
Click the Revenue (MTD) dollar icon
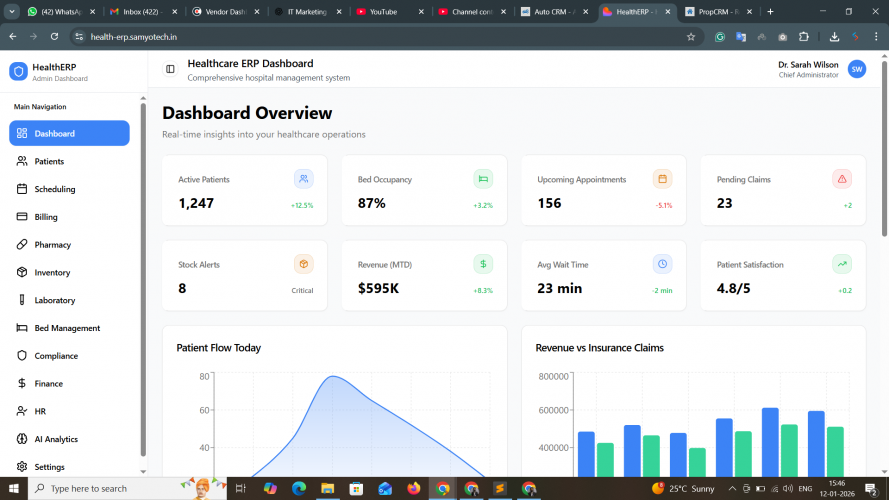pos(483,264)
